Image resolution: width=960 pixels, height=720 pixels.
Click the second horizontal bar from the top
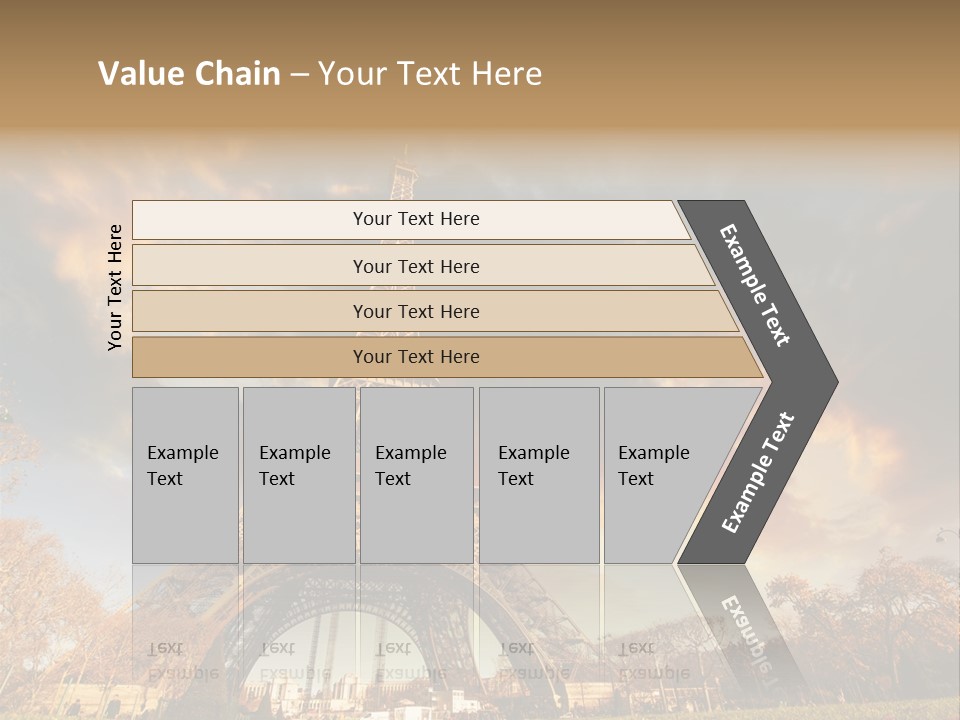coord(416,266)
